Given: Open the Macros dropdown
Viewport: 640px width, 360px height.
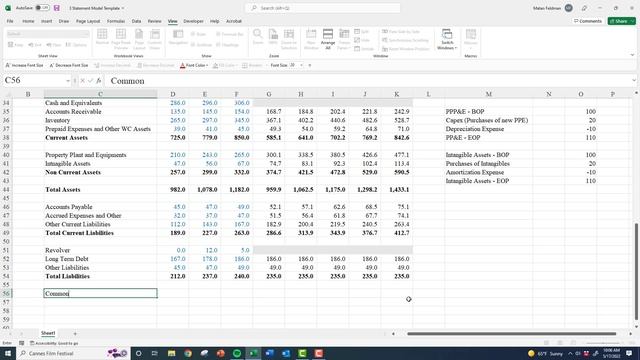Looking at the screenshot, I should point(471,39).
